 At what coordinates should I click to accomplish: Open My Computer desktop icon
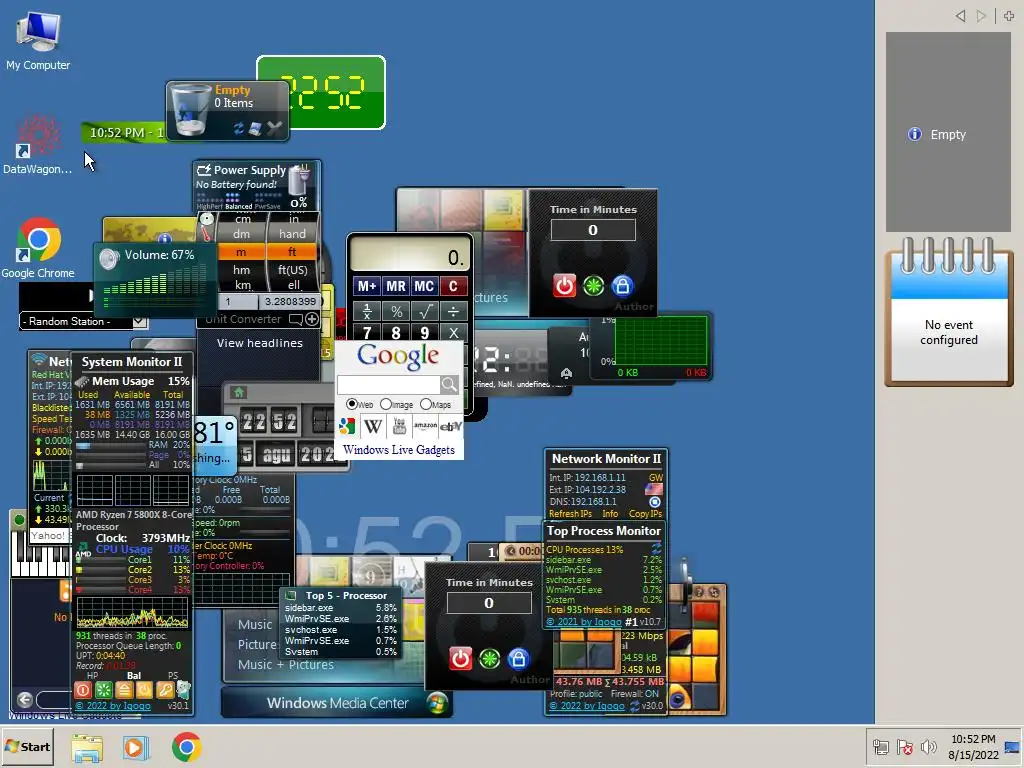(x=38, y=40)
